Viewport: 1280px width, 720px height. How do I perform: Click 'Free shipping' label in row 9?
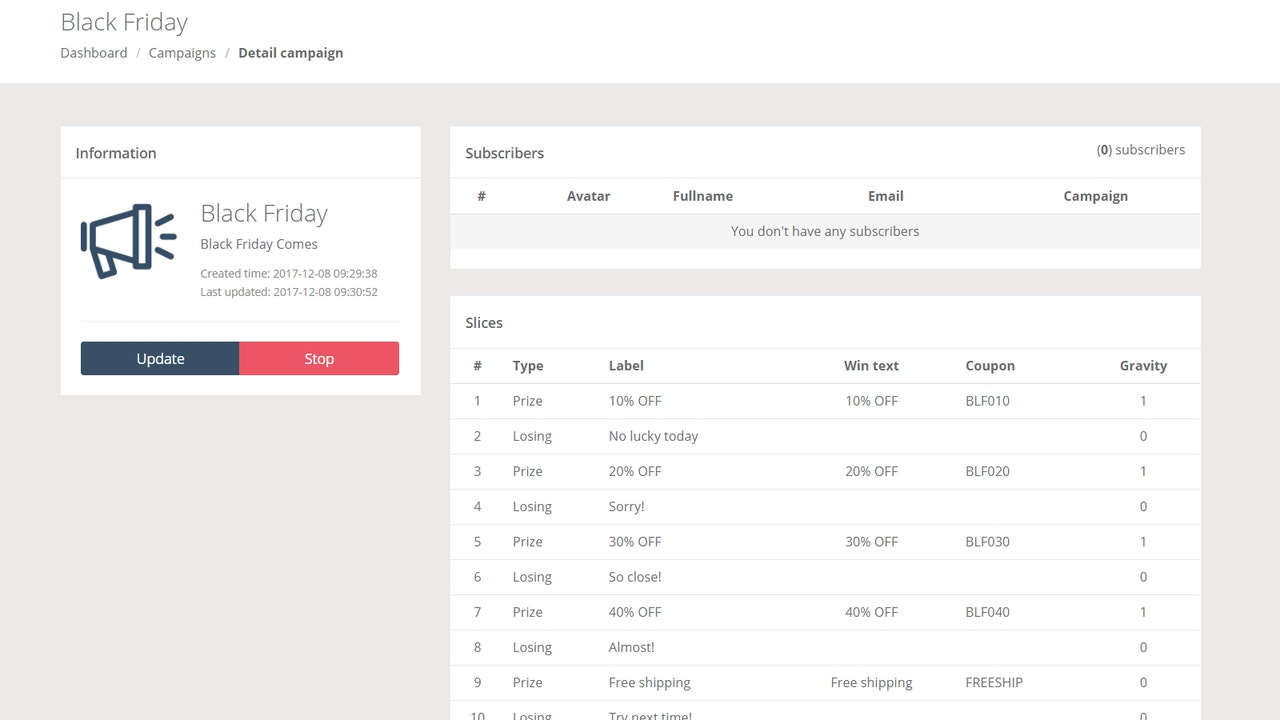[649, 683]
